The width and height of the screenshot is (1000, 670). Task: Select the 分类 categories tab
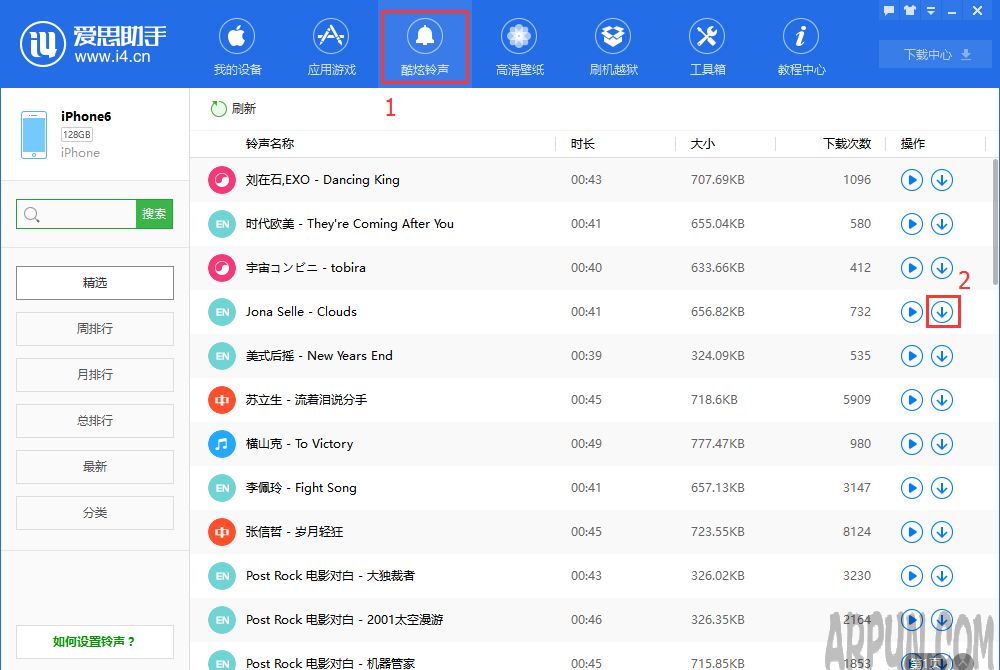(94, 513)
